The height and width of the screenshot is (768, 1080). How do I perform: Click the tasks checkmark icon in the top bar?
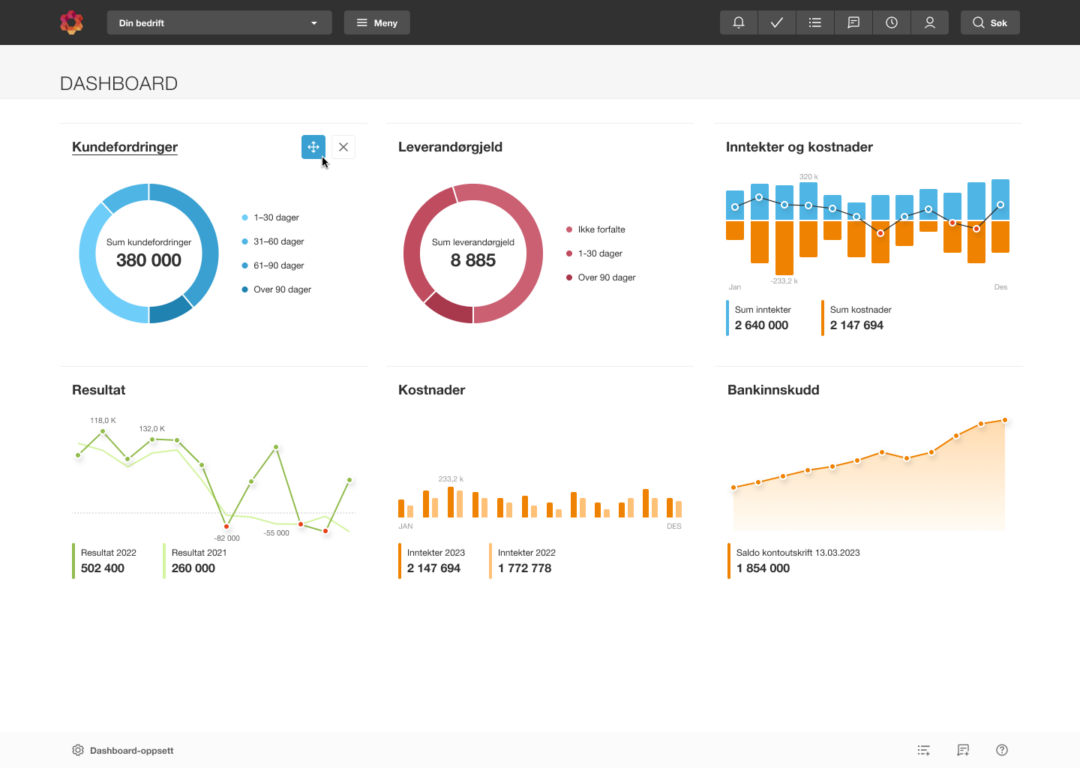coord(777,22)
